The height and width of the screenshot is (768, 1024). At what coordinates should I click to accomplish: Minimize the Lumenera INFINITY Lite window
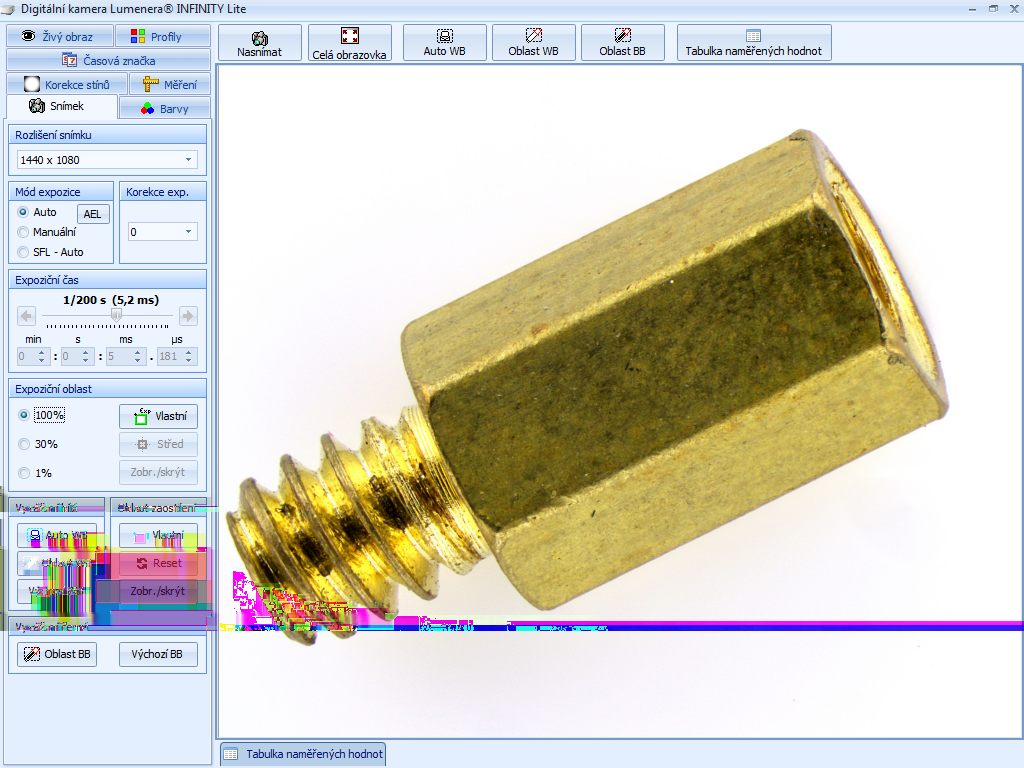pos(972,9)
